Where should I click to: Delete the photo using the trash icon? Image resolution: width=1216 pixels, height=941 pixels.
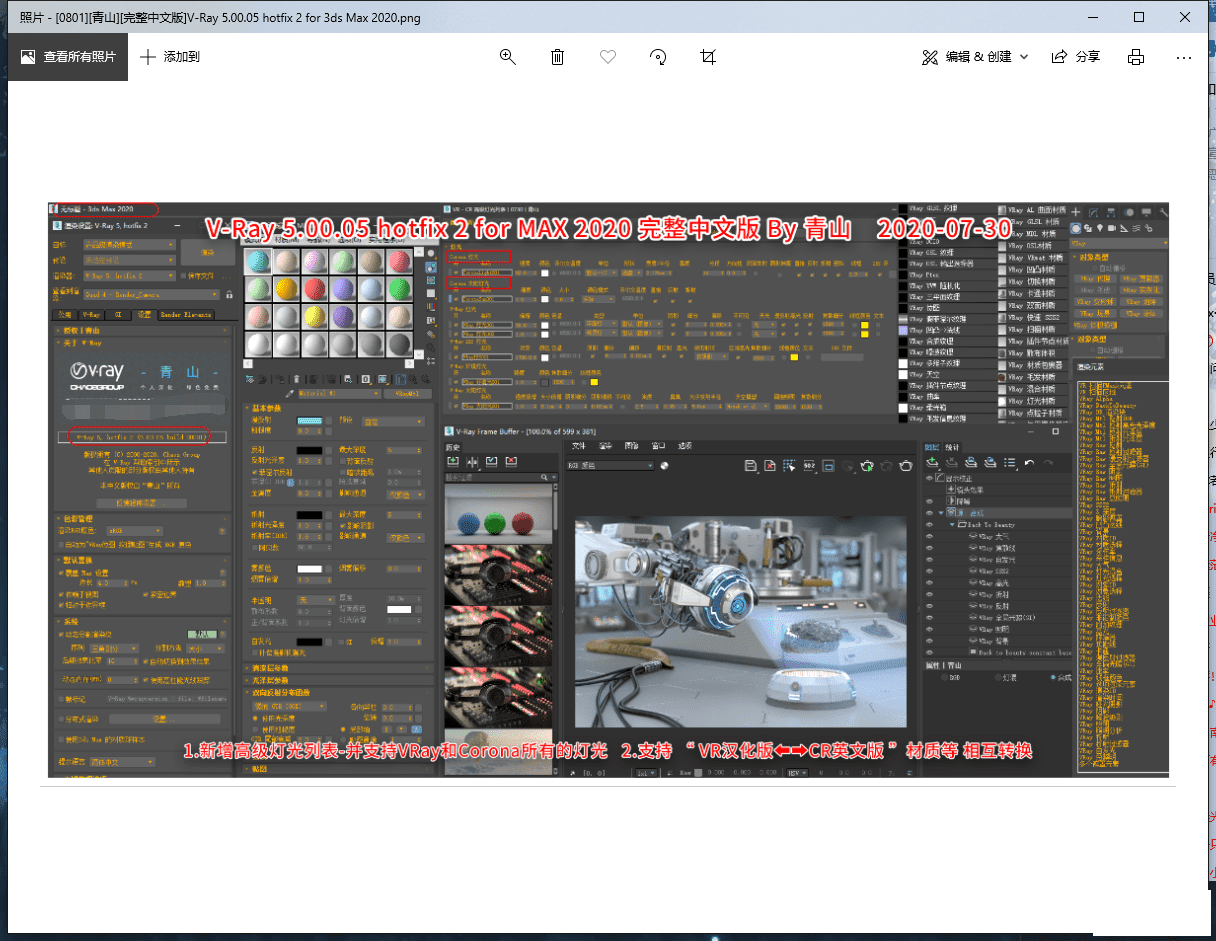[558, 57]
